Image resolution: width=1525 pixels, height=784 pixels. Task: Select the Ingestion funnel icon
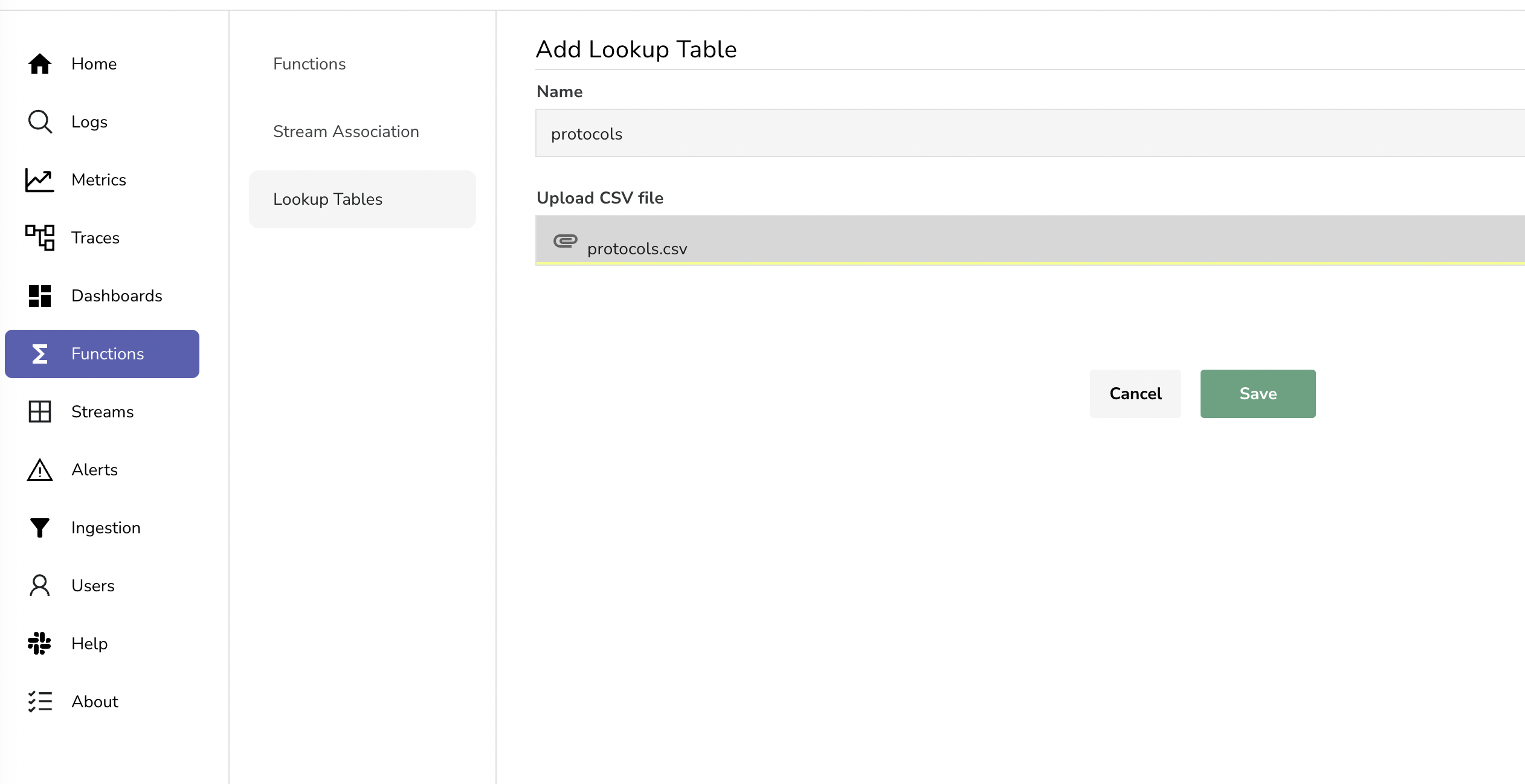coord(39,527)
